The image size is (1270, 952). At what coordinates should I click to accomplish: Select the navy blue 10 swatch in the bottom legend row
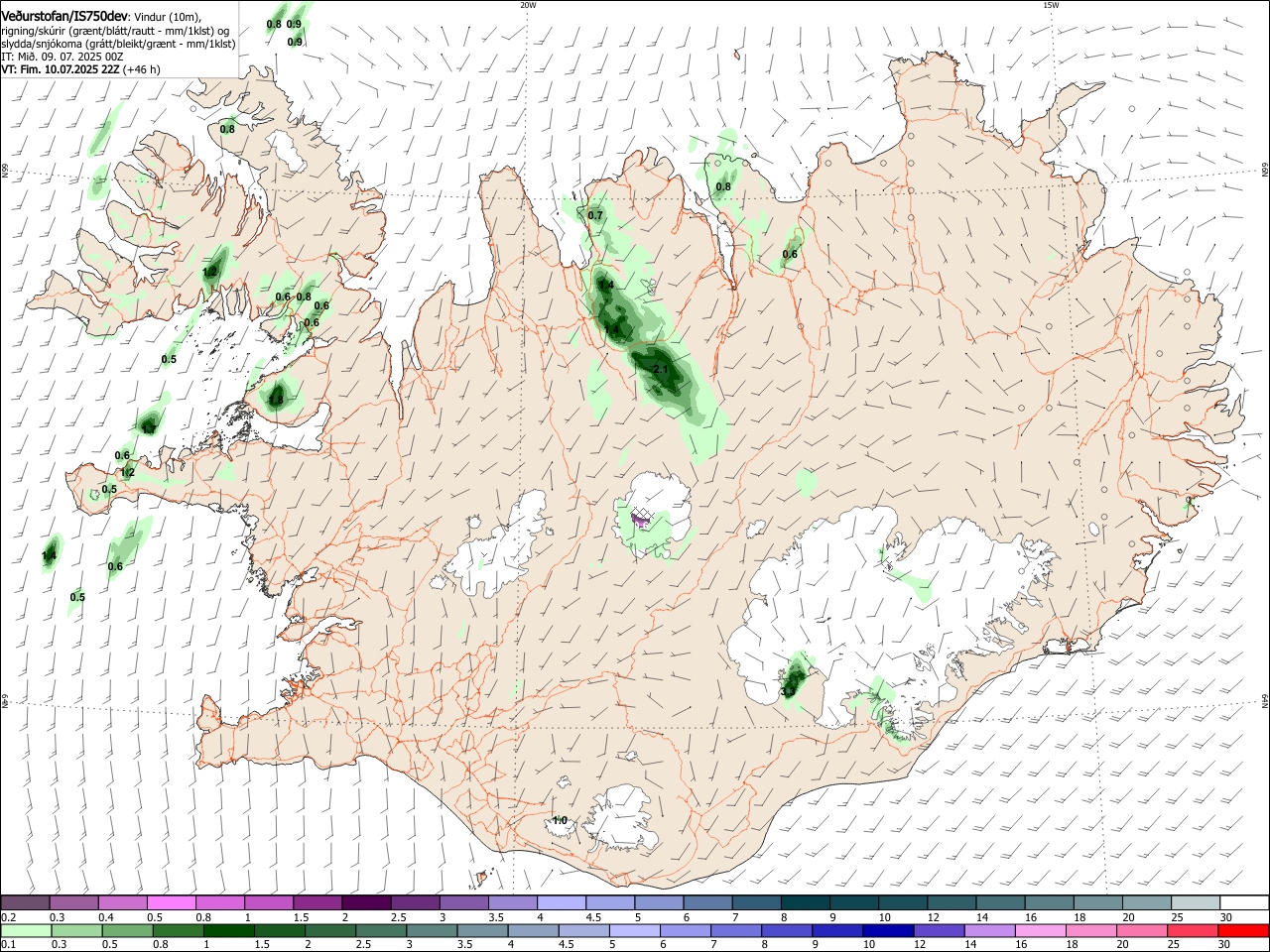pos(886,930)
